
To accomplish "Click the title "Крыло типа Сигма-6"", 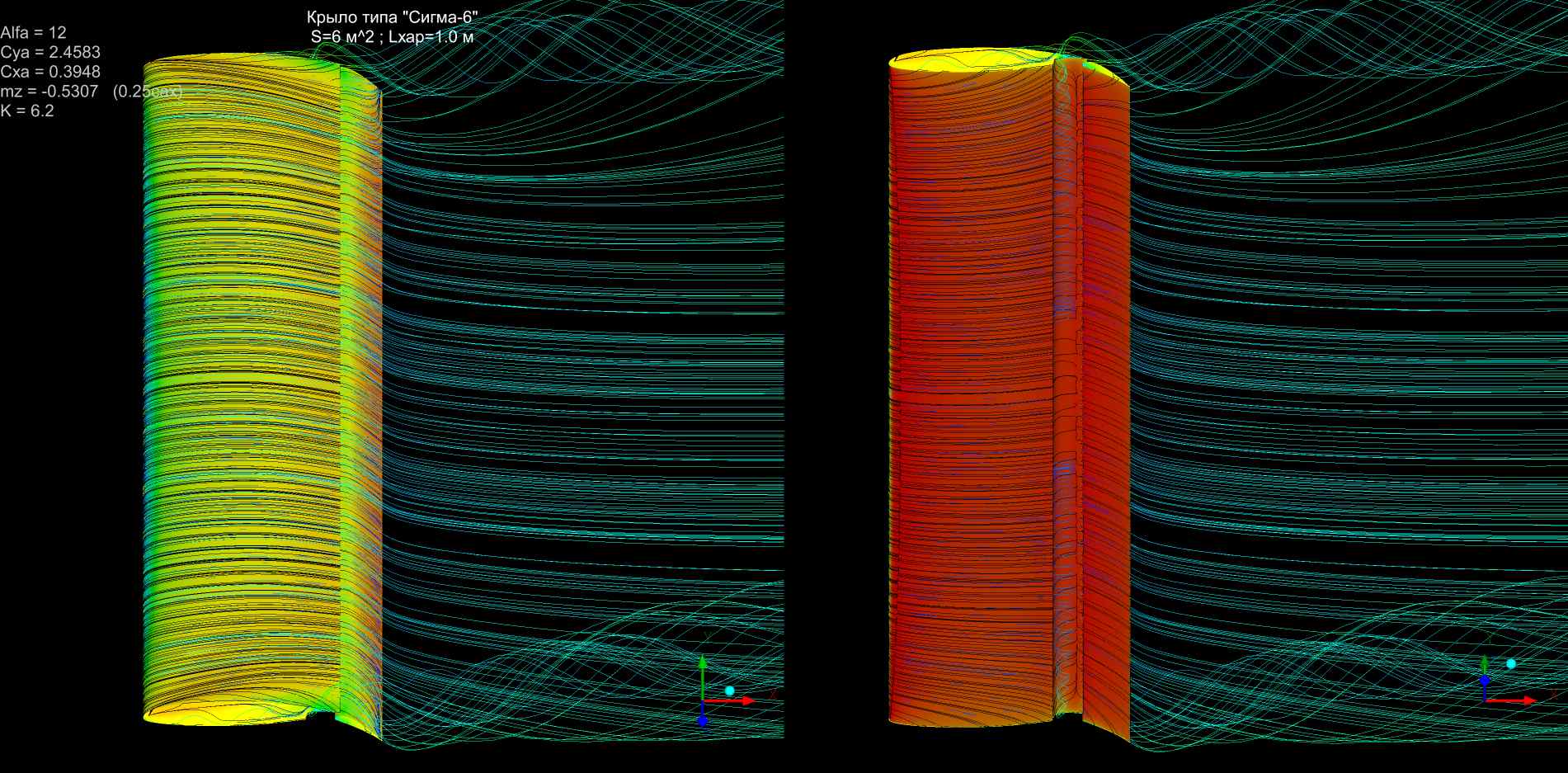I will pyautogui.click(x=392, y=17).
